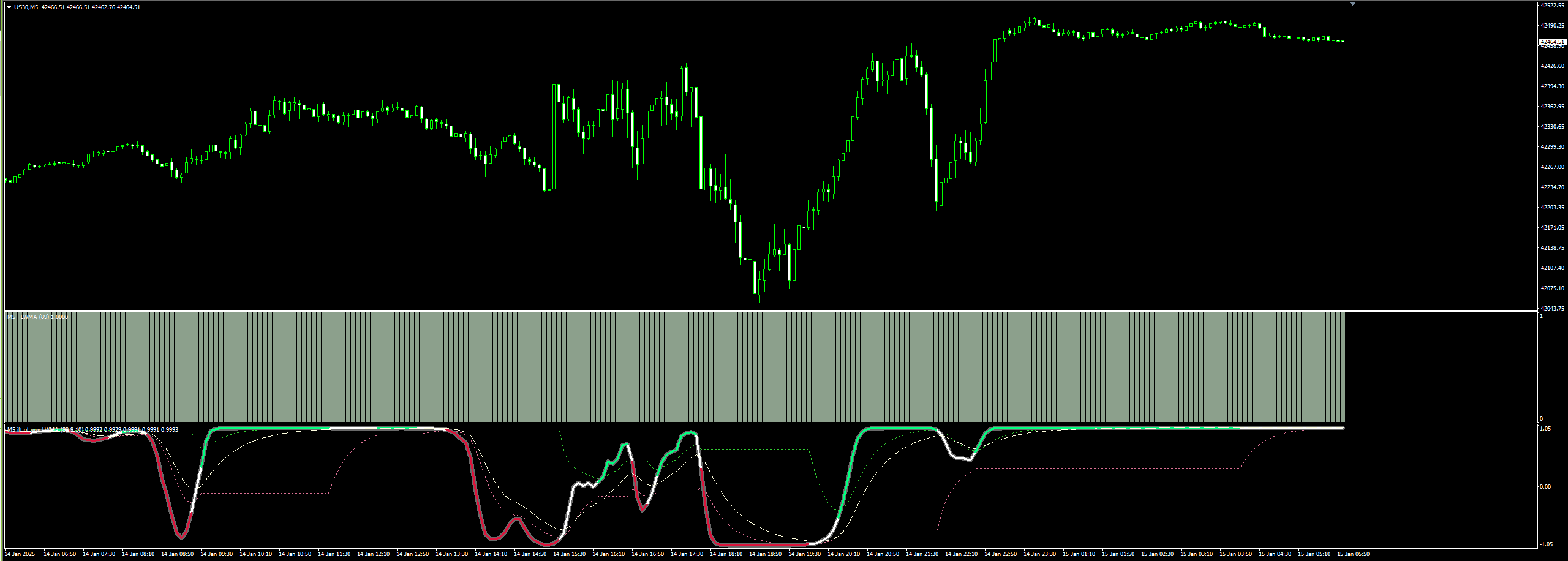Click time axis label 14 Jan 20:50
The height and width of the screenshot is (561, 1568).
click(x=883, y=554)
